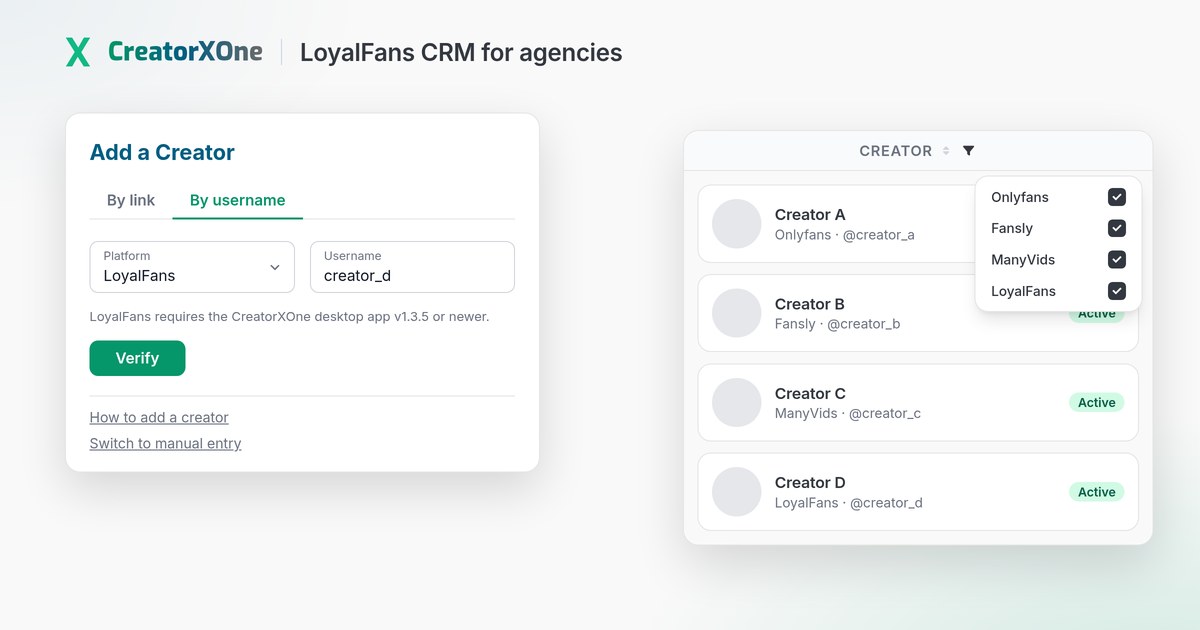
Task: Click Creator C's Active status badge
Action: point(1096,402)
